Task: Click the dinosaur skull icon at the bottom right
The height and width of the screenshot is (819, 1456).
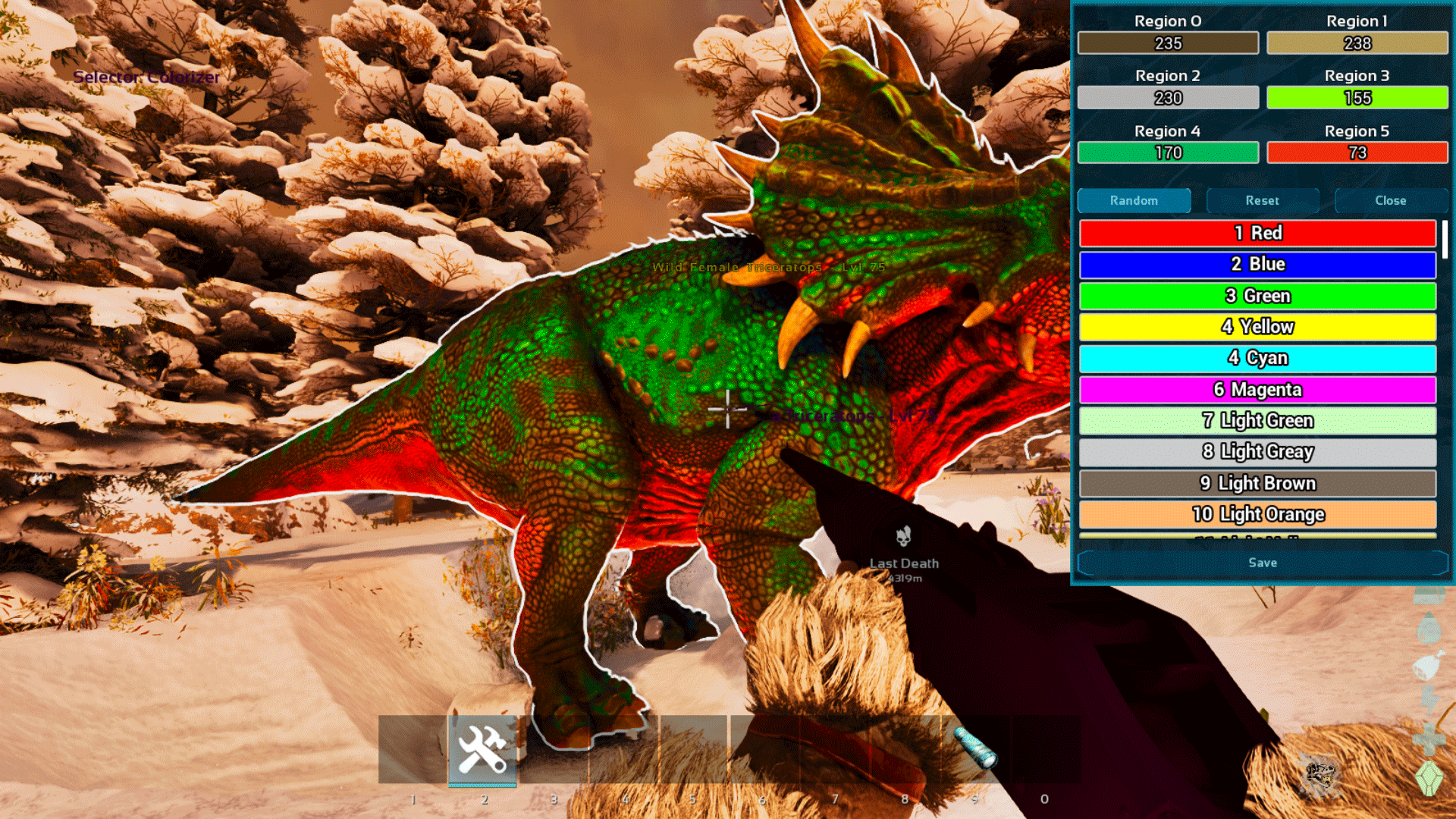Action: tap(1320, 775)
